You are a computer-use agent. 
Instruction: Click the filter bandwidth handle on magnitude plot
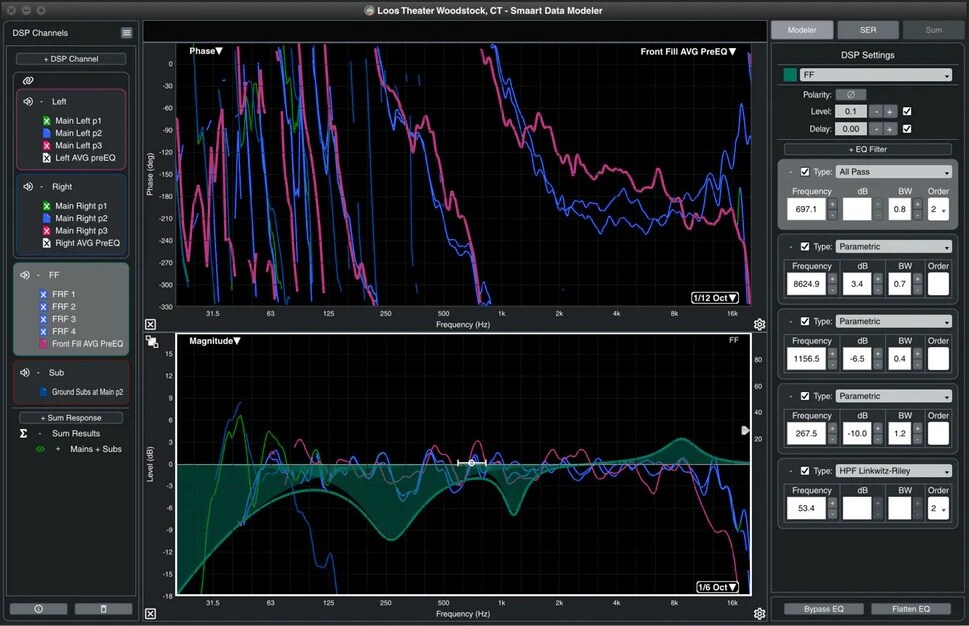click(x=472, y=462)
